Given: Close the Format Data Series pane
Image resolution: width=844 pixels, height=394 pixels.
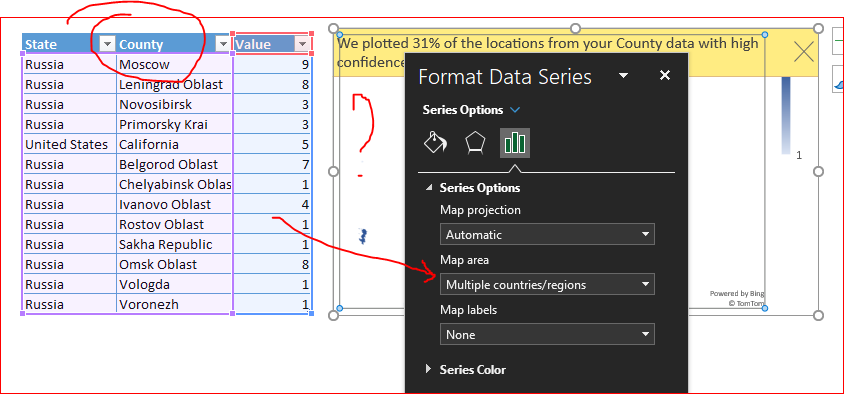Looking at the screenshot, I should (665, 75).
